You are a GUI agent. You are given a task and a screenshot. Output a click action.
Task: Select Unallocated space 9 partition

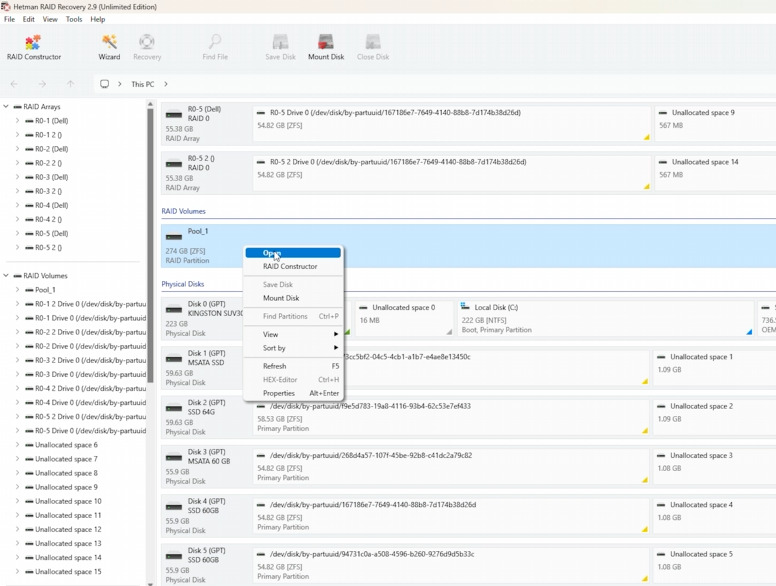[715, 123]
